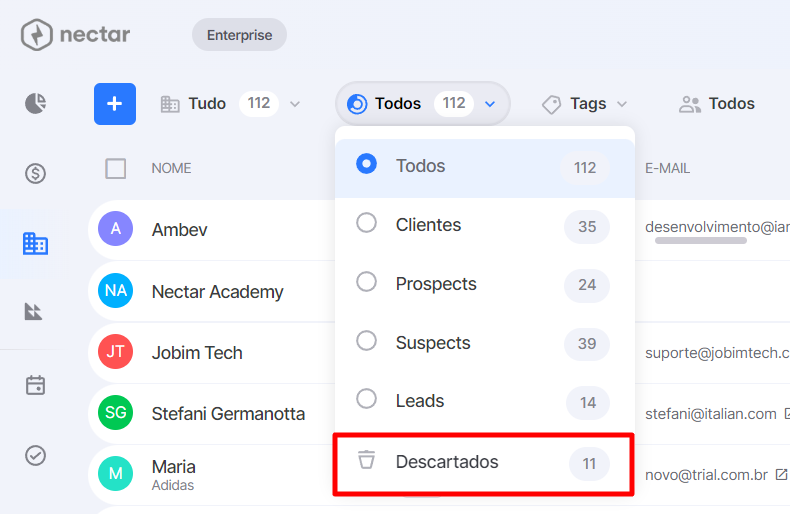Click the Stefani Germanotta avatar SG

115,412
